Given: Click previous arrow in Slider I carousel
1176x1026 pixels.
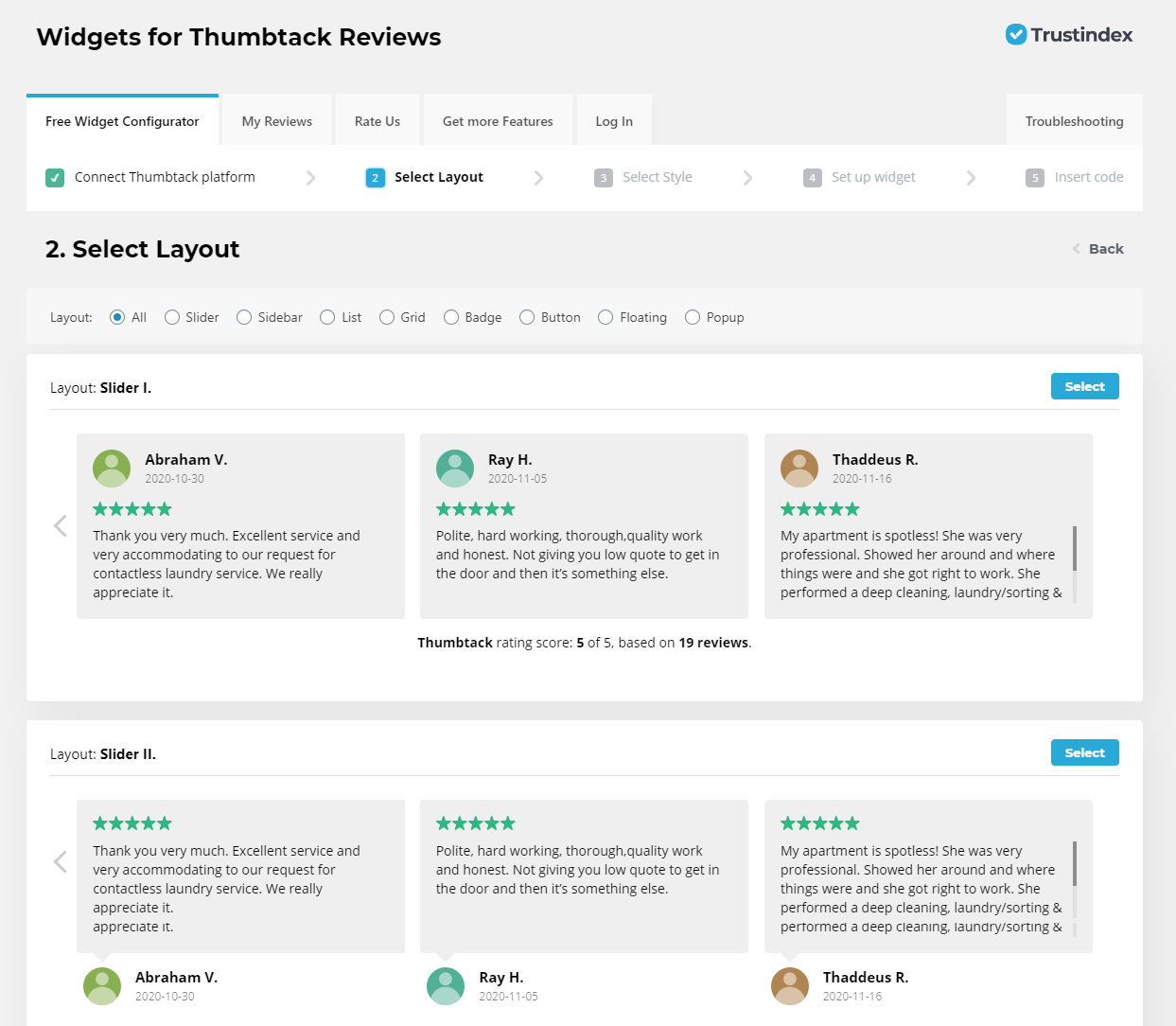Looking at the screenshot, I should coord(61,525).
